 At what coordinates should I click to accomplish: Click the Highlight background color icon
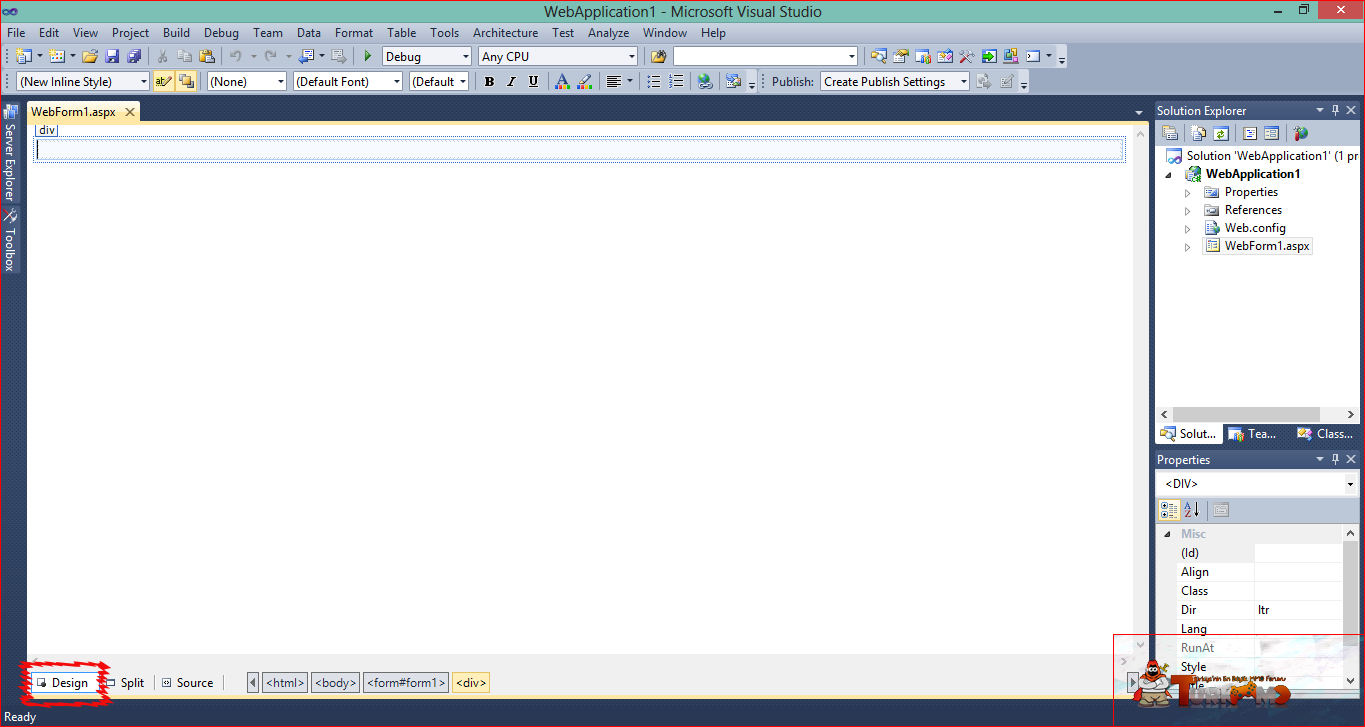pos(585,82)
